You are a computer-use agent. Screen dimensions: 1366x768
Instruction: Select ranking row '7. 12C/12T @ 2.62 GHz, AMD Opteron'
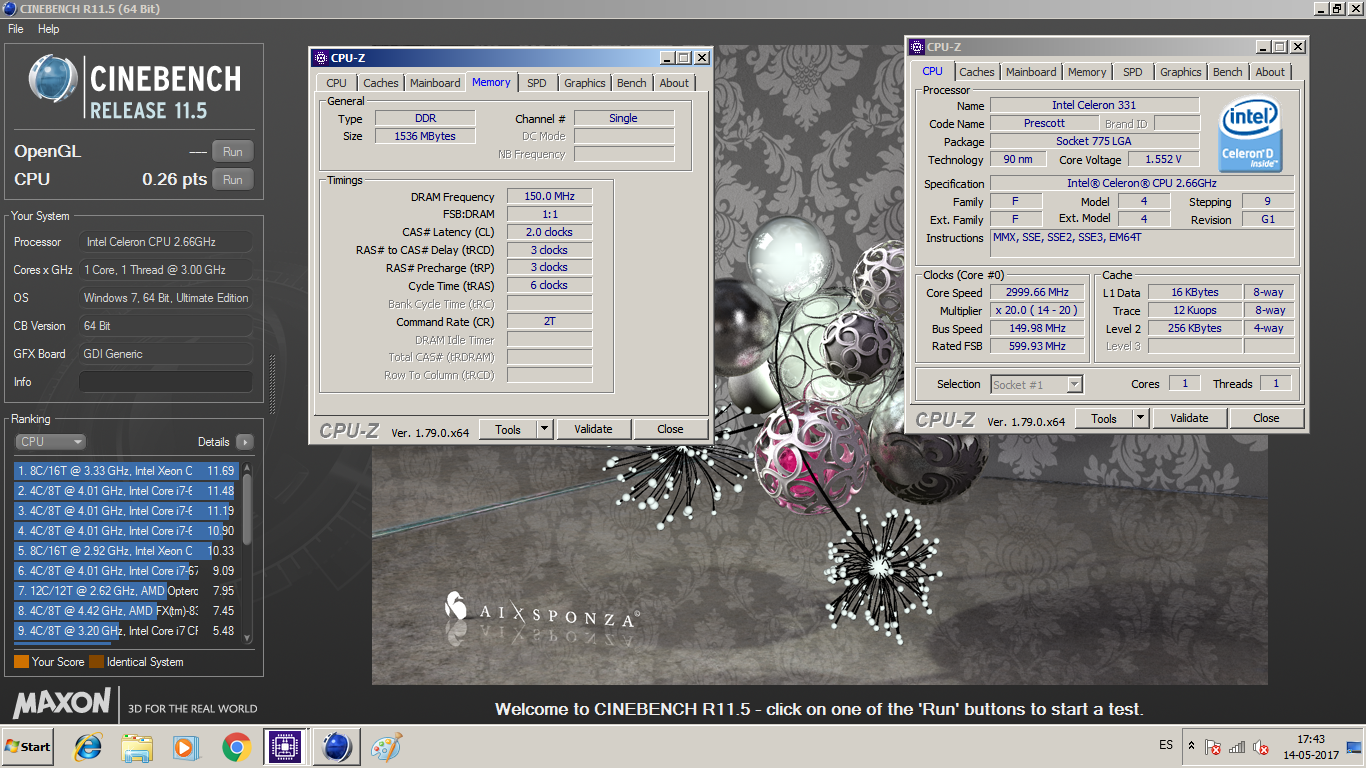127,590
